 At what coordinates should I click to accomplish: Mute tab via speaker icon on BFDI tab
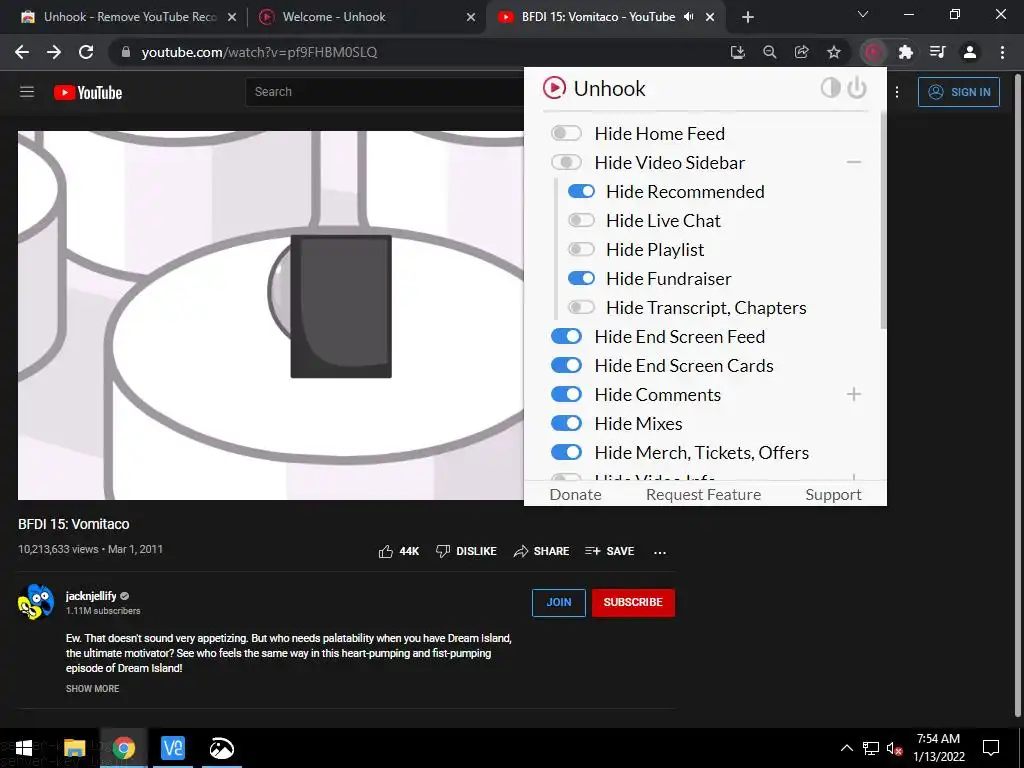pyautogui.click(x=688, y=17)
